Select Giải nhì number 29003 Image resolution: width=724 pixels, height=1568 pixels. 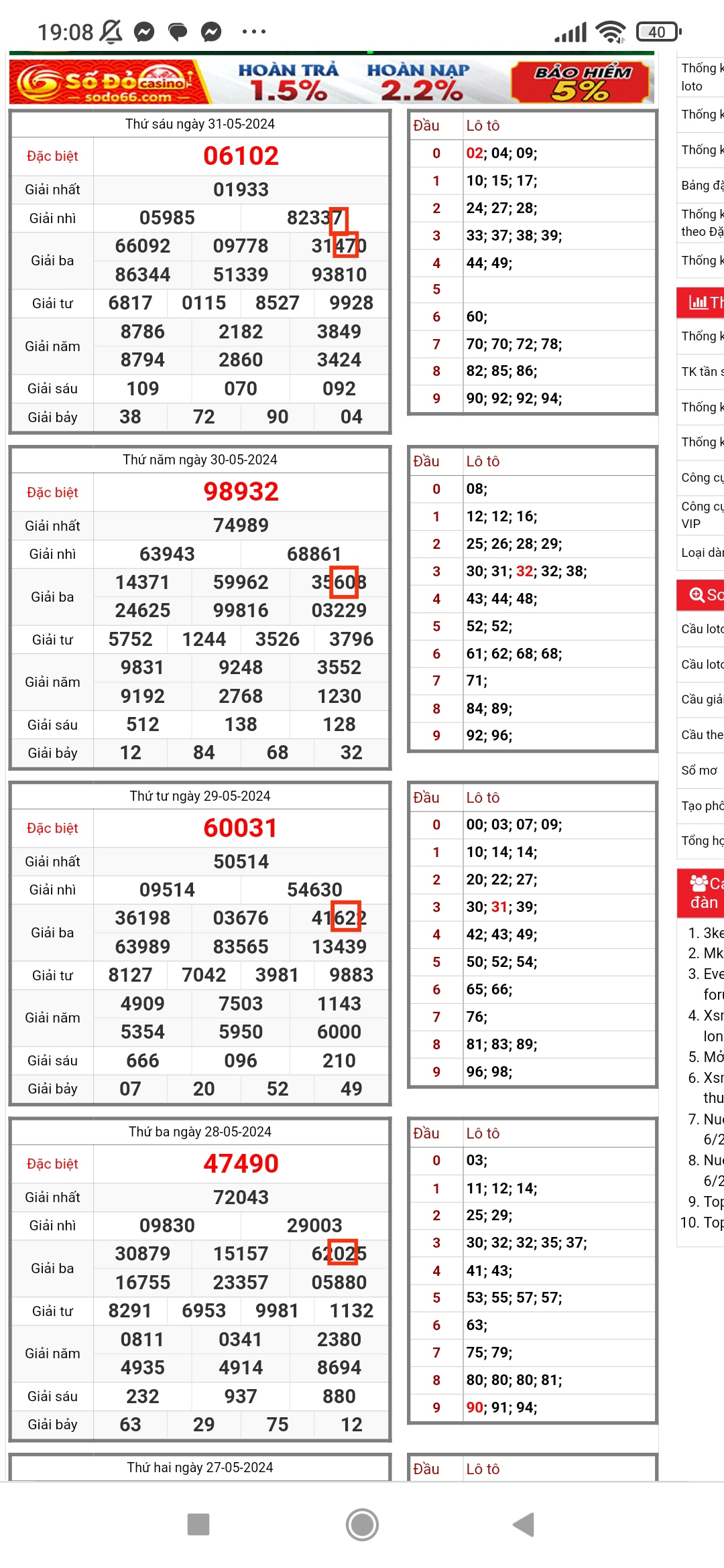315,1226
